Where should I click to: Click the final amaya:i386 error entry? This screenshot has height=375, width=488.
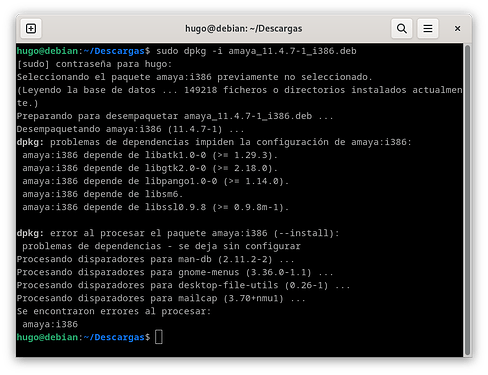pos(50,324)
